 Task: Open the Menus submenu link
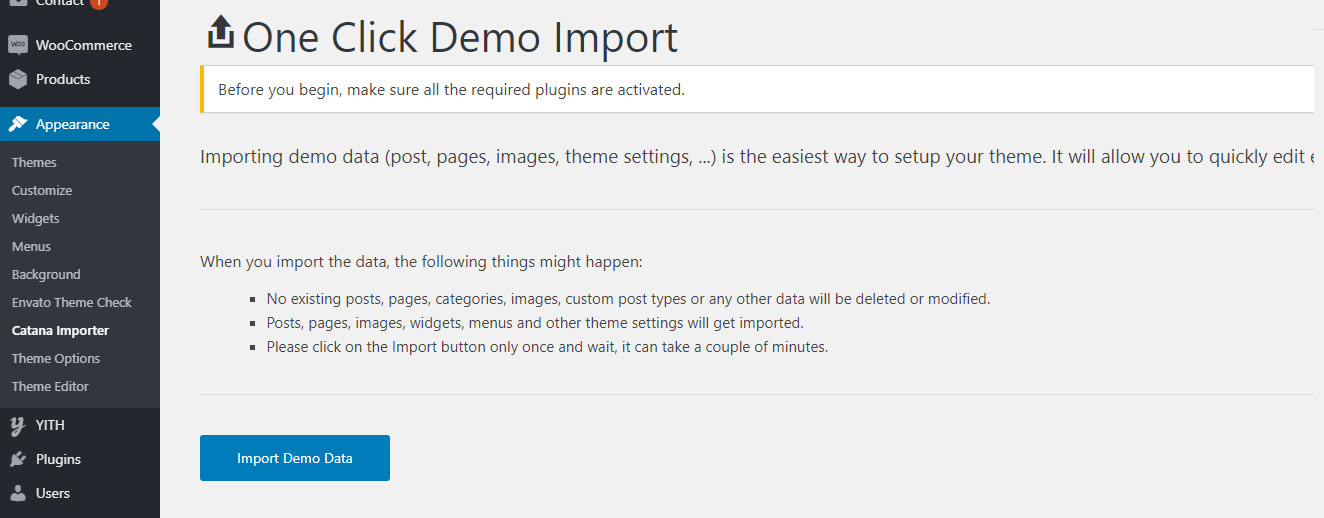click(31, 246)
